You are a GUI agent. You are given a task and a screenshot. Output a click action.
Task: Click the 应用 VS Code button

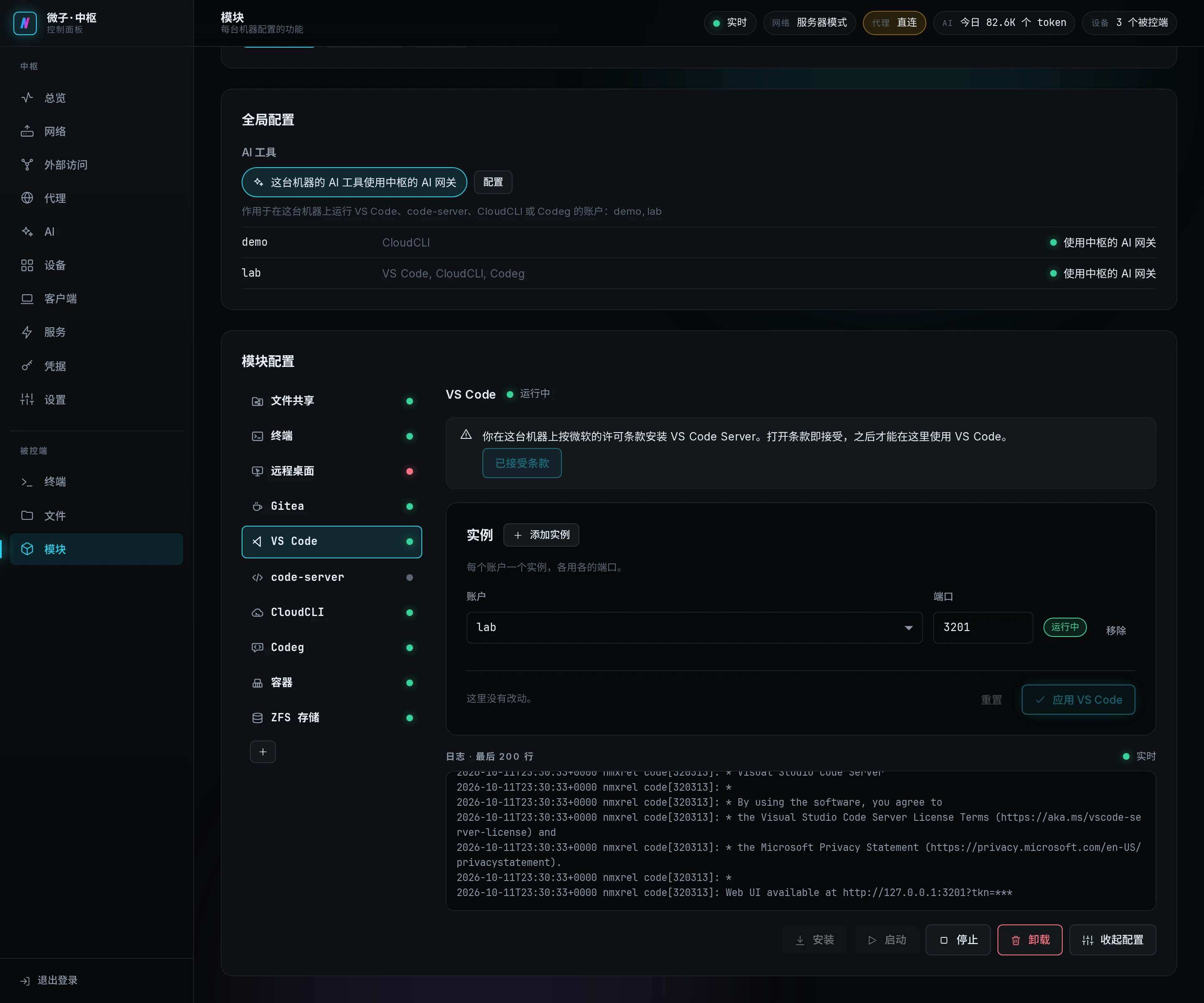click(1078, 700)
